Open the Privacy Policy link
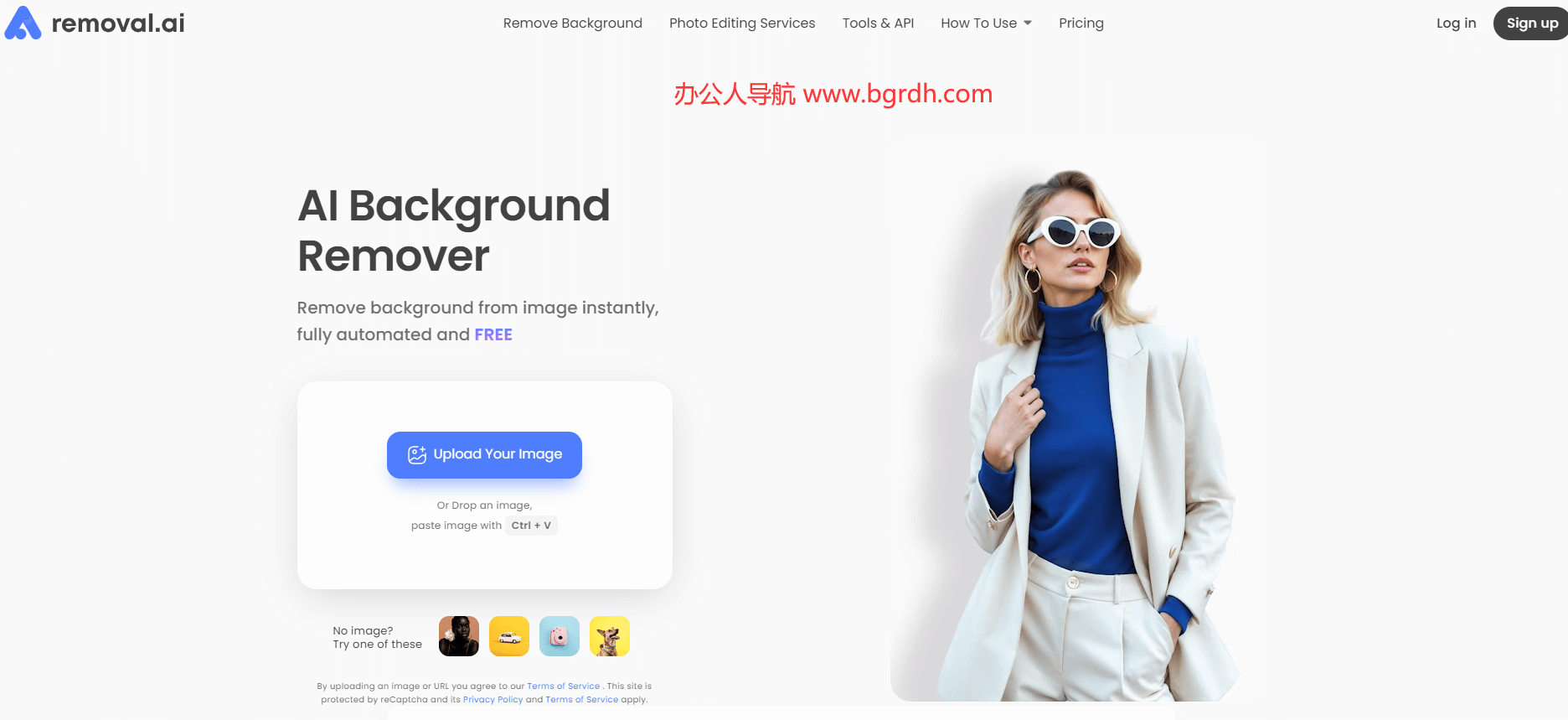The width and height of the screenshot is (1568, 720). [x=493, y=699]
